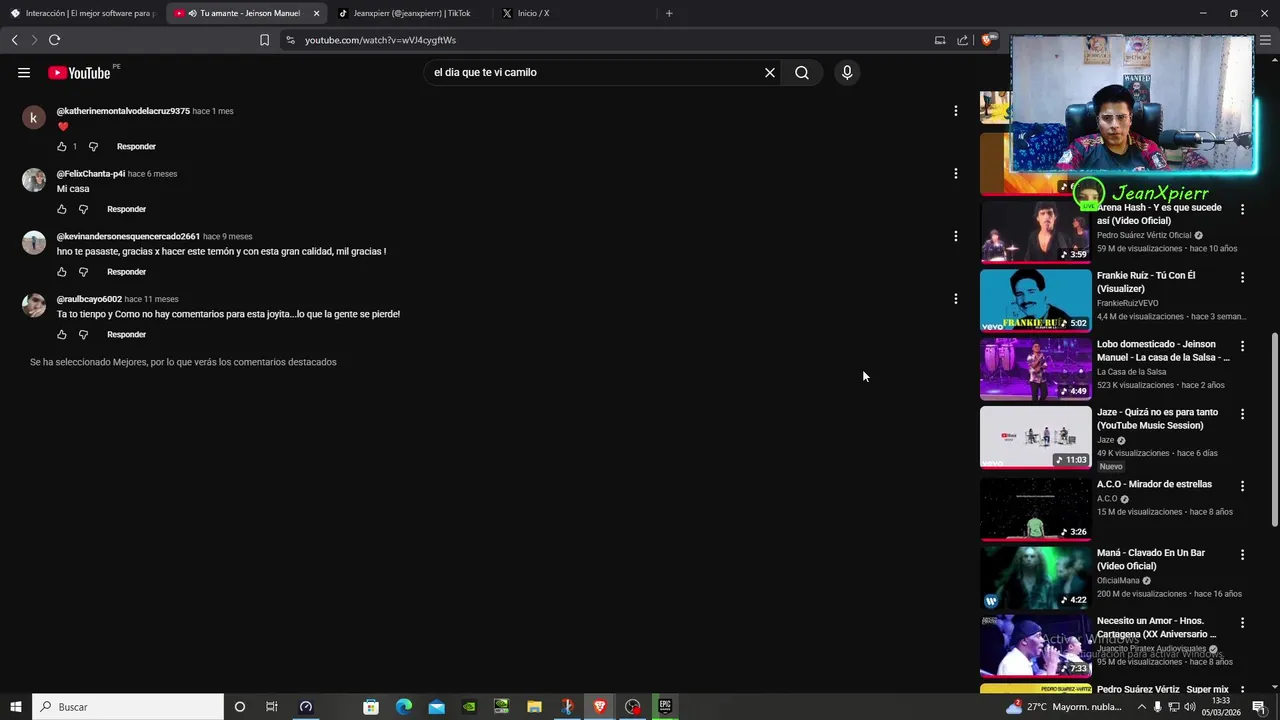Reply to kevinandersonesquencercado2661's comment

coord(126,272)
